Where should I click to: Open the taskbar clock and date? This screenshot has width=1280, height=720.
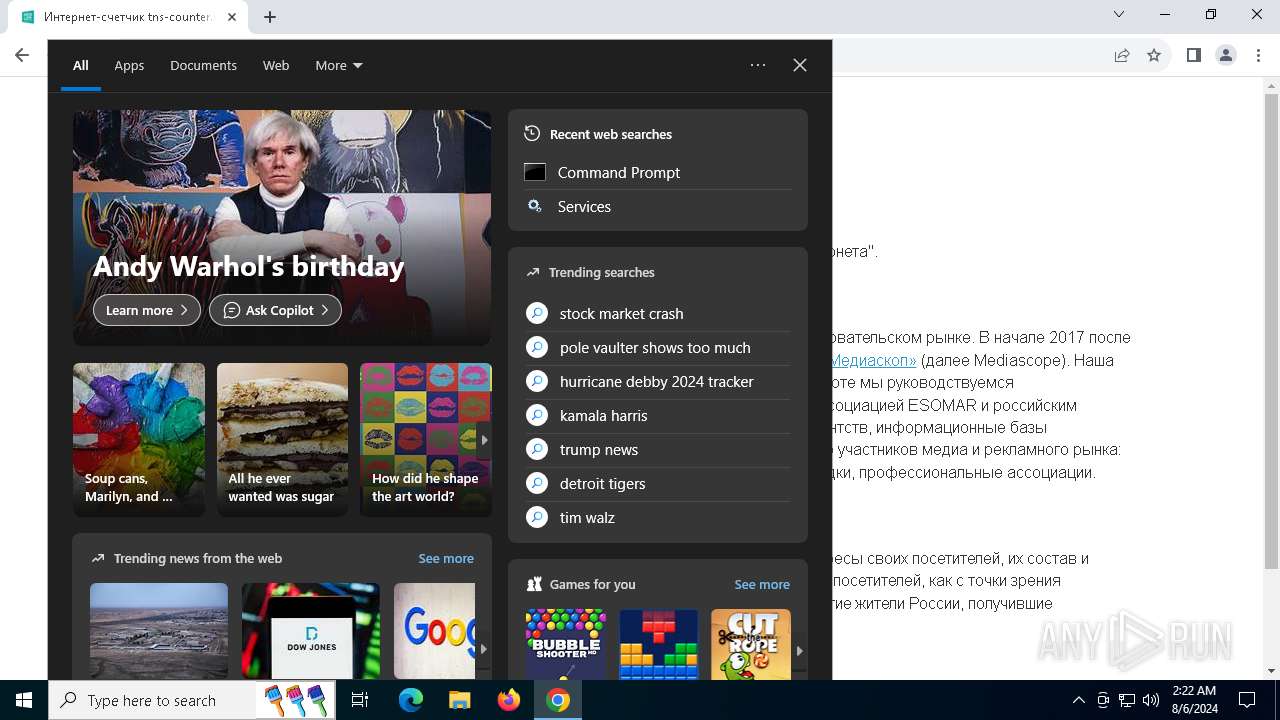pos(1194,700)
